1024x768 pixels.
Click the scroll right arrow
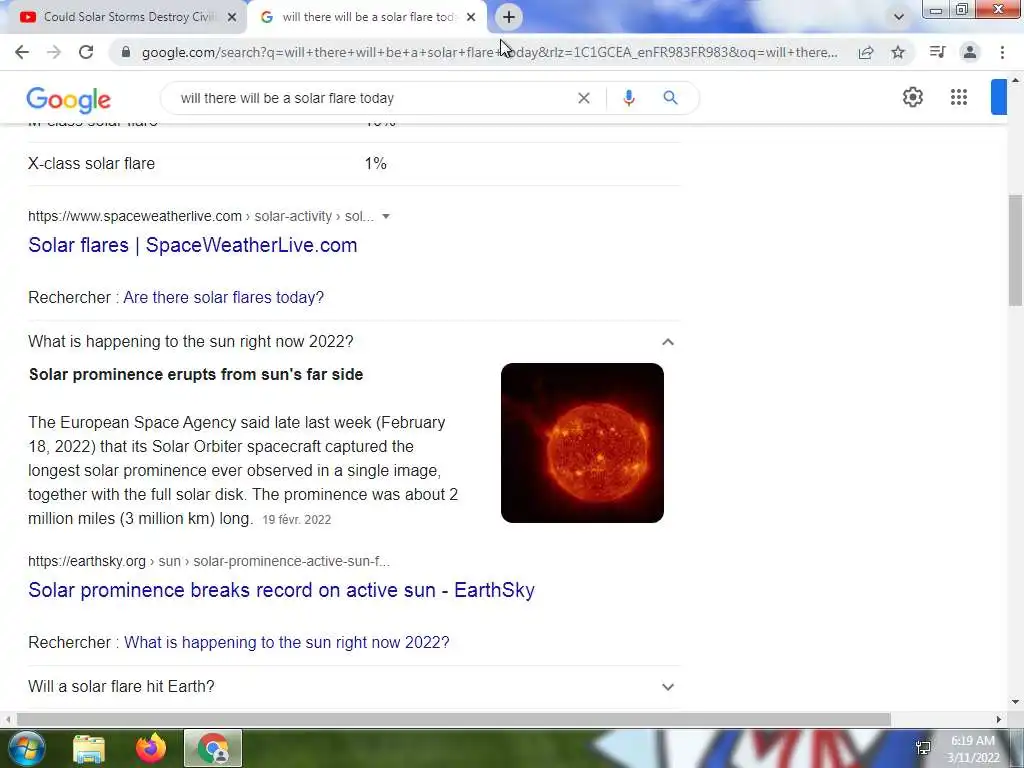click(998, 719)
